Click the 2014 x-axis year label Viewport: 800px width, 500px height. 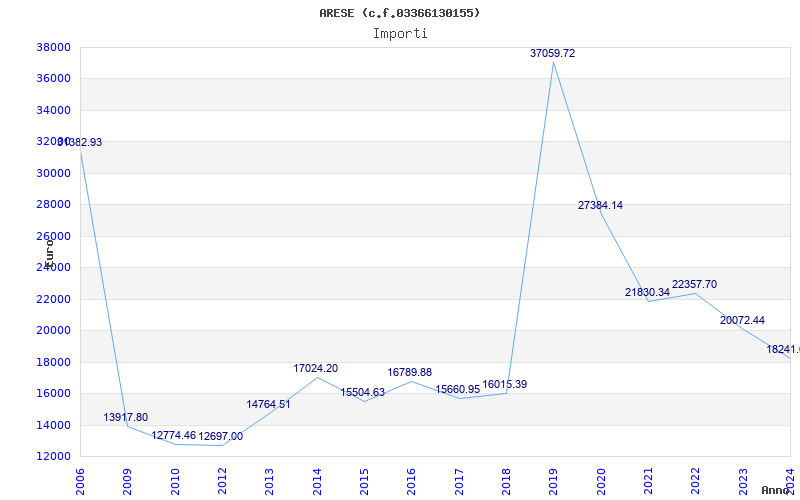pyautogui.click(x=317, y=482)
